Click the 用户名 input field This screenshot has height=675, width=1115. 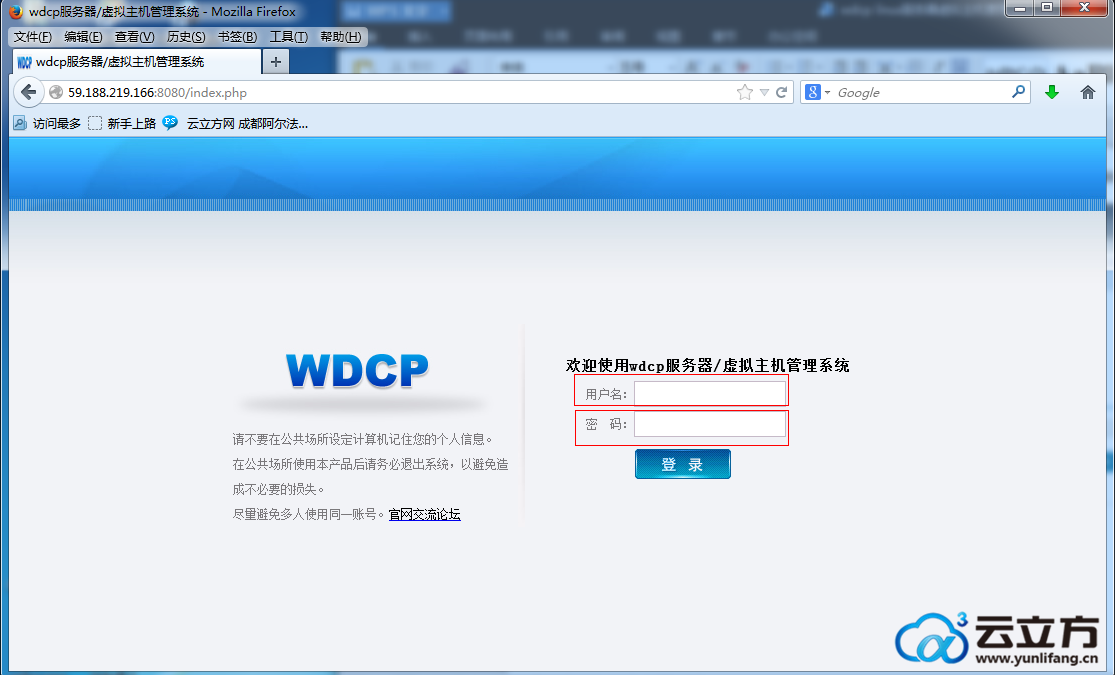coord(710,393)
